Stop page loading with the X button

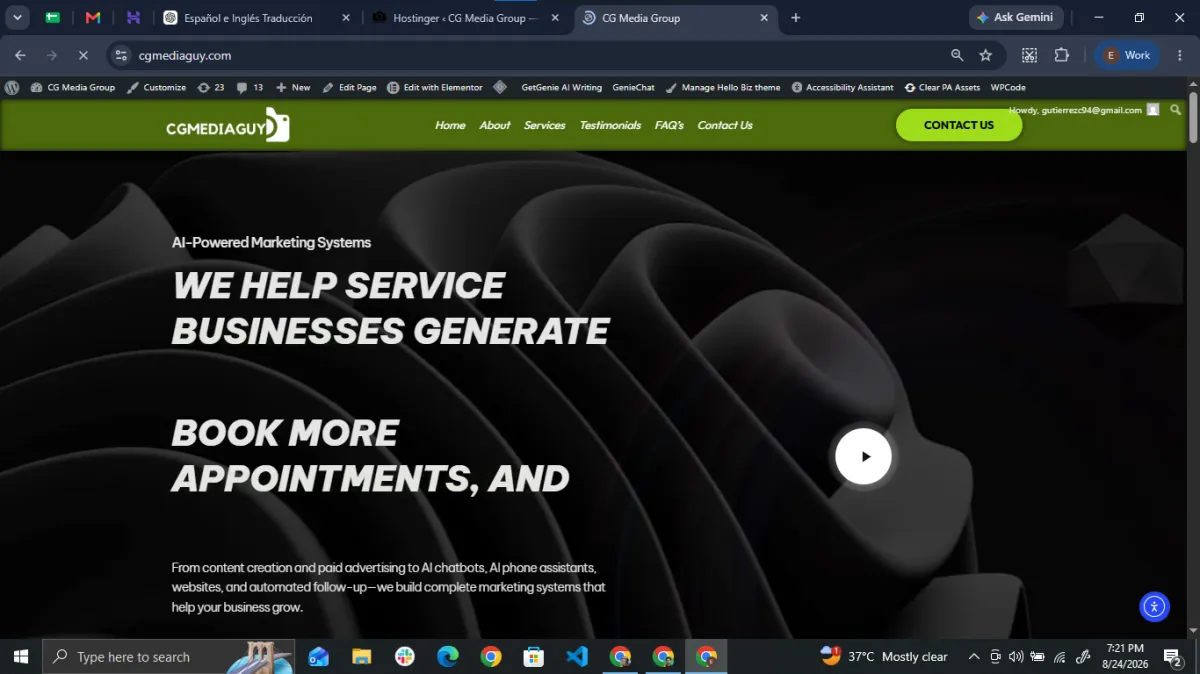pos(84,55)
